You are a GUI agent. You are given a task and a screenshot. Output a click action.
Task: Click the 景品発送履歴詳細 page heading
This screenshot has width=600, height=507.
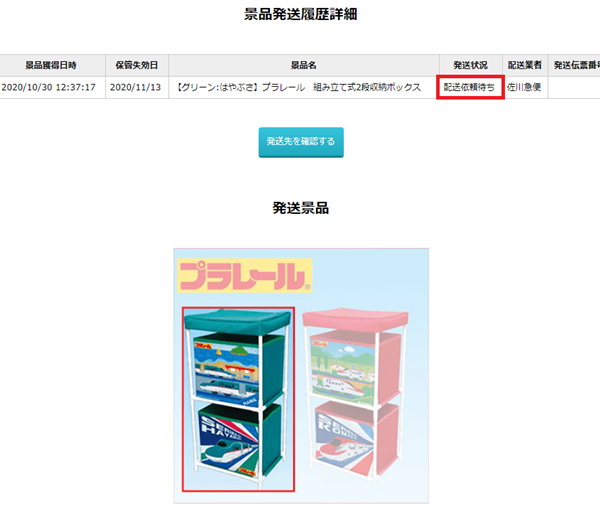(300, 15)
